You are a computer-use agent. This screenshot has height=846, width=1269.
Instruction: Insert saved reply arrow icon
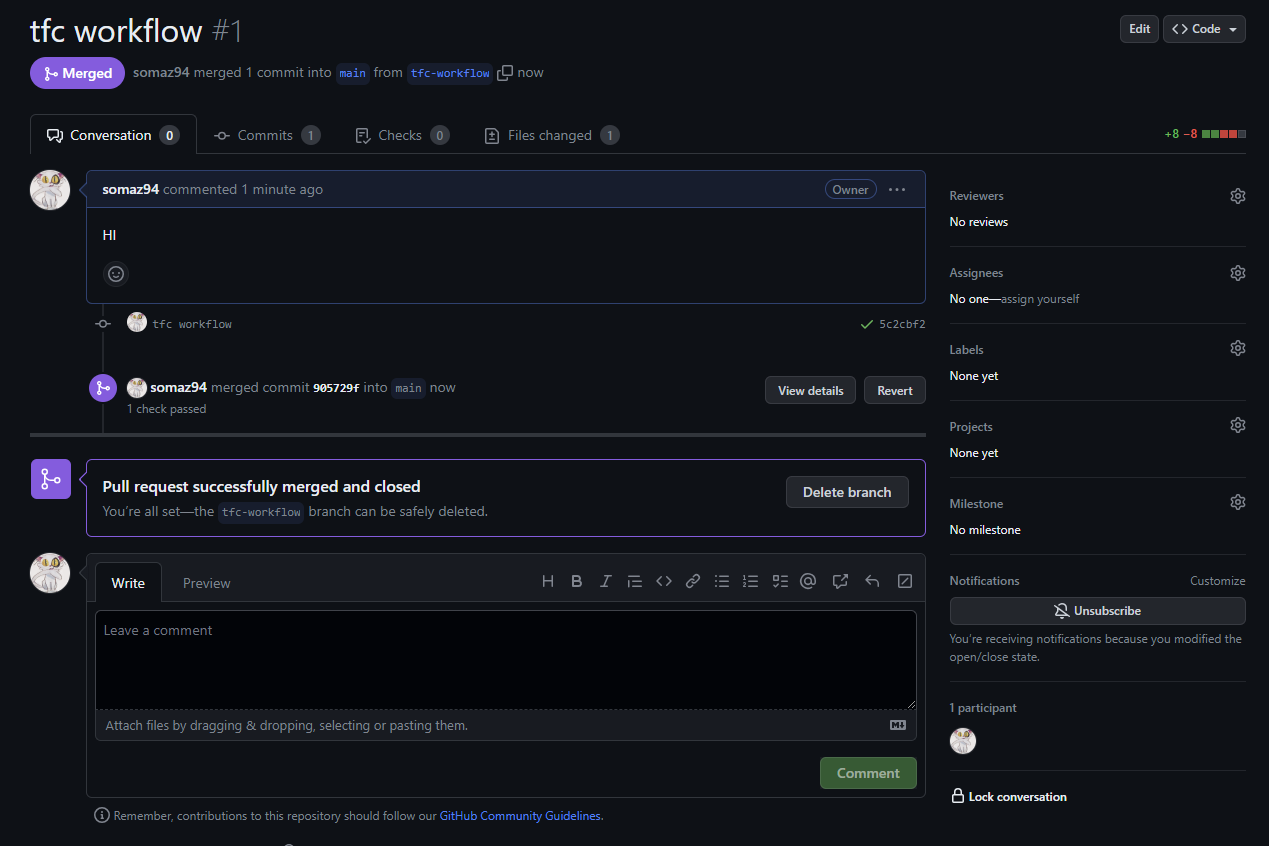click(872, 581)
